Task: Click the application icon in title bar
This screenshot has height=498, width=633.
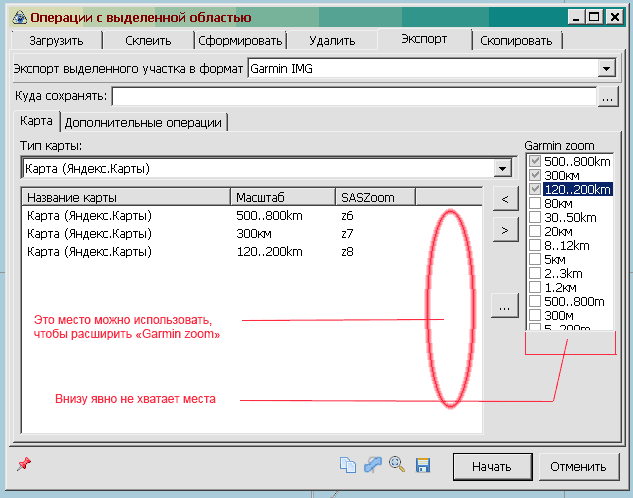Action: pos(14,17)
